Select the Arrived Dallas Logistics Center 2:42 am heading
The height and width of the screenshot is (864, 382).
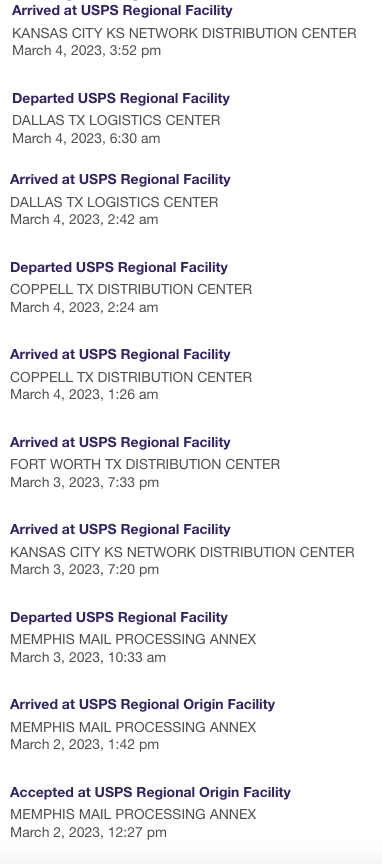click(120, 180)
